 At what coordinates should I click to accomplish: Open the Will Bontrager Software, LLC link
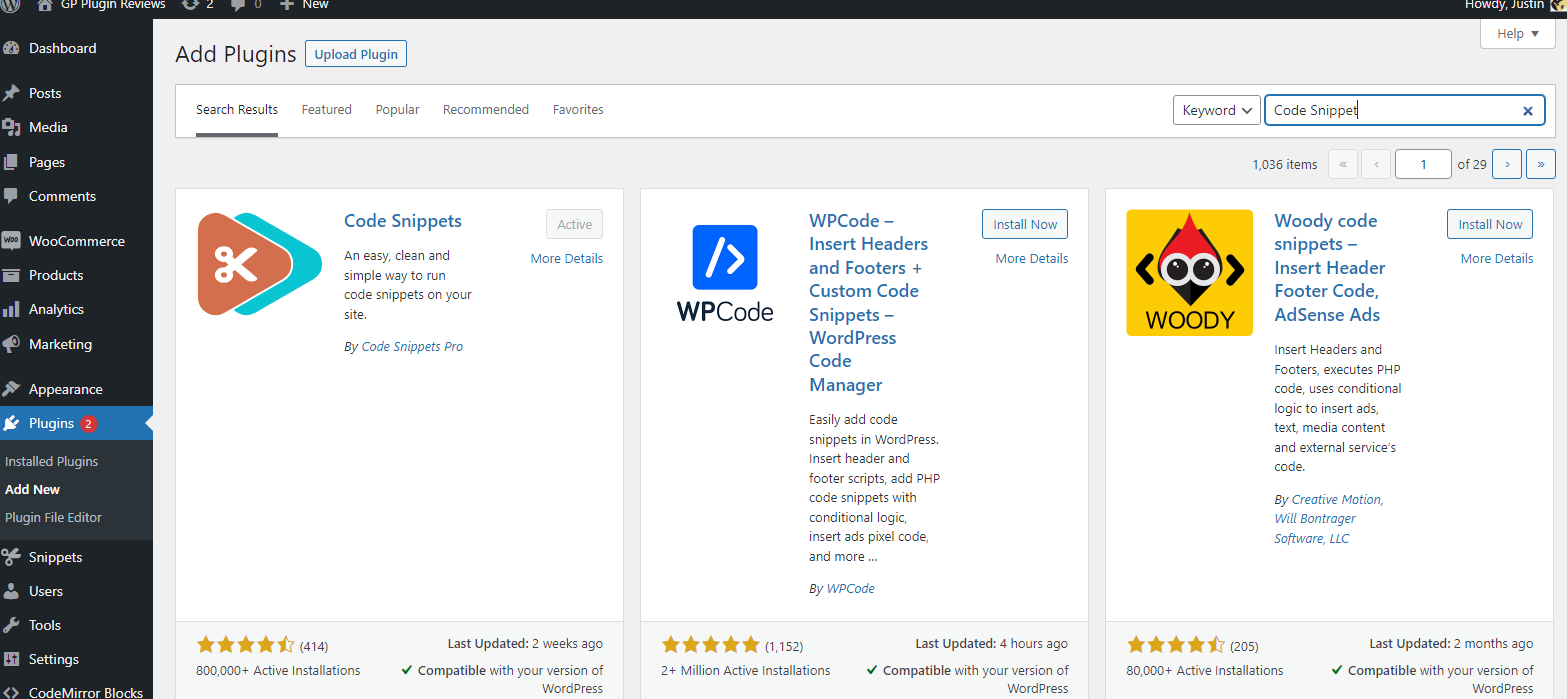point(1315,528)
